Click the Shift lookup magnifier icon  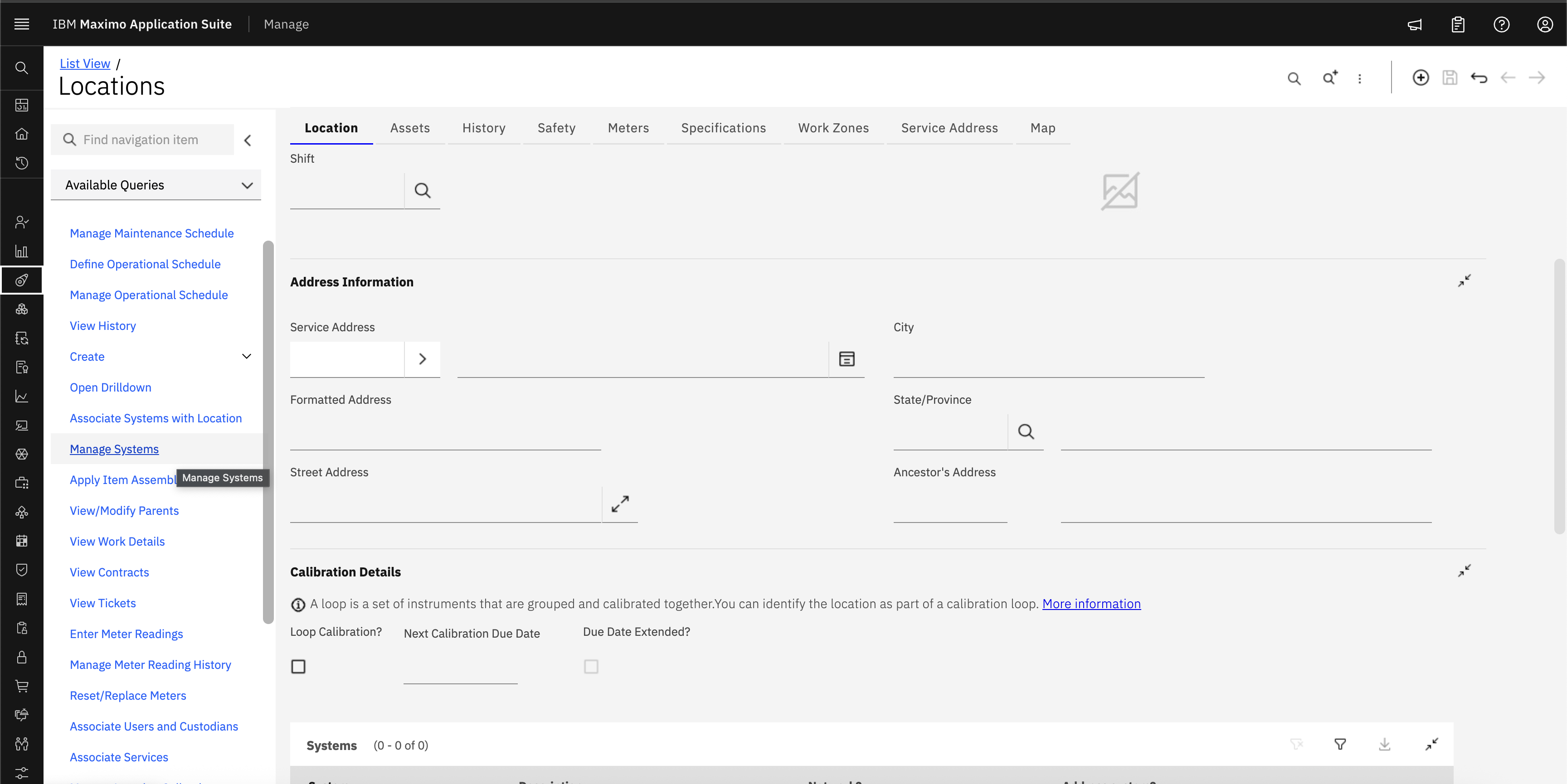point(422,190)
